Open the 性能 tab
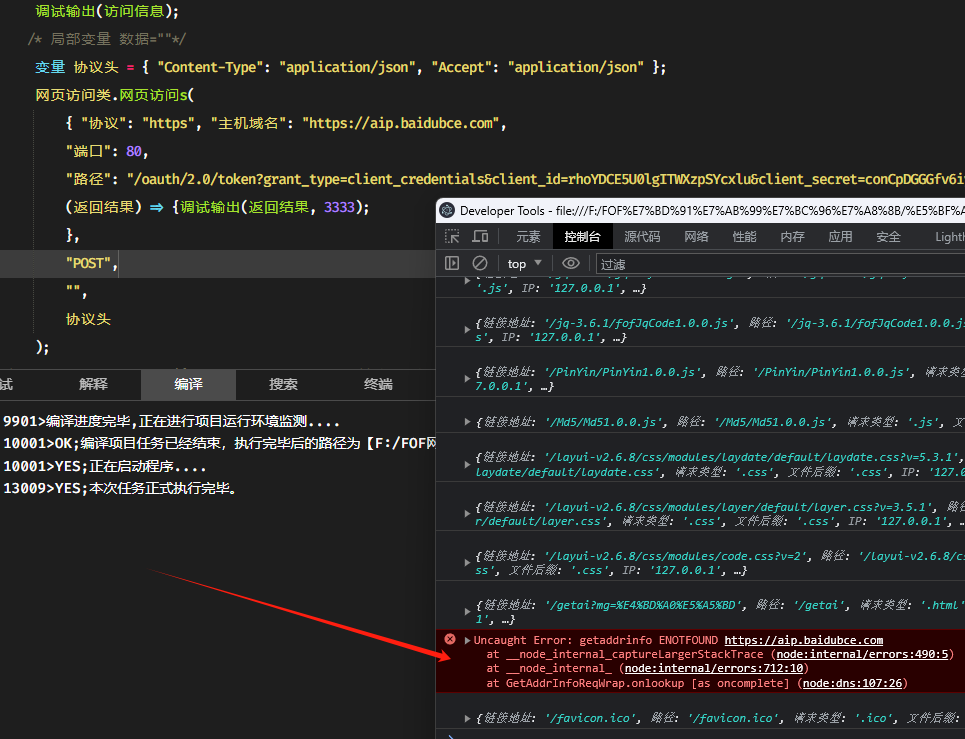 (x=744, y=236)
